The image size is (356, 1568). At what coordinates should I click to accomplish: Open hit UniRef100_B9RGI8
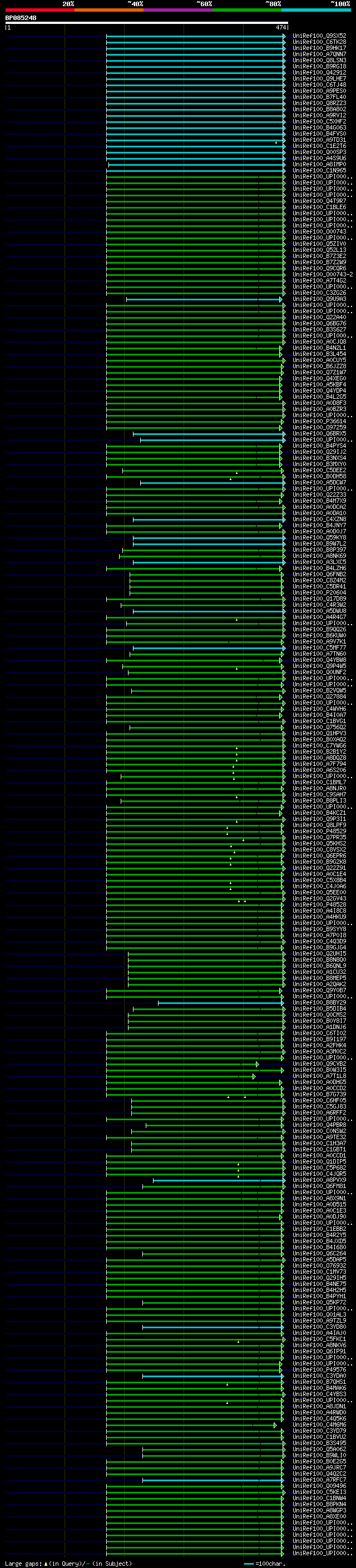pyautogui.click(x=319, y=66)
